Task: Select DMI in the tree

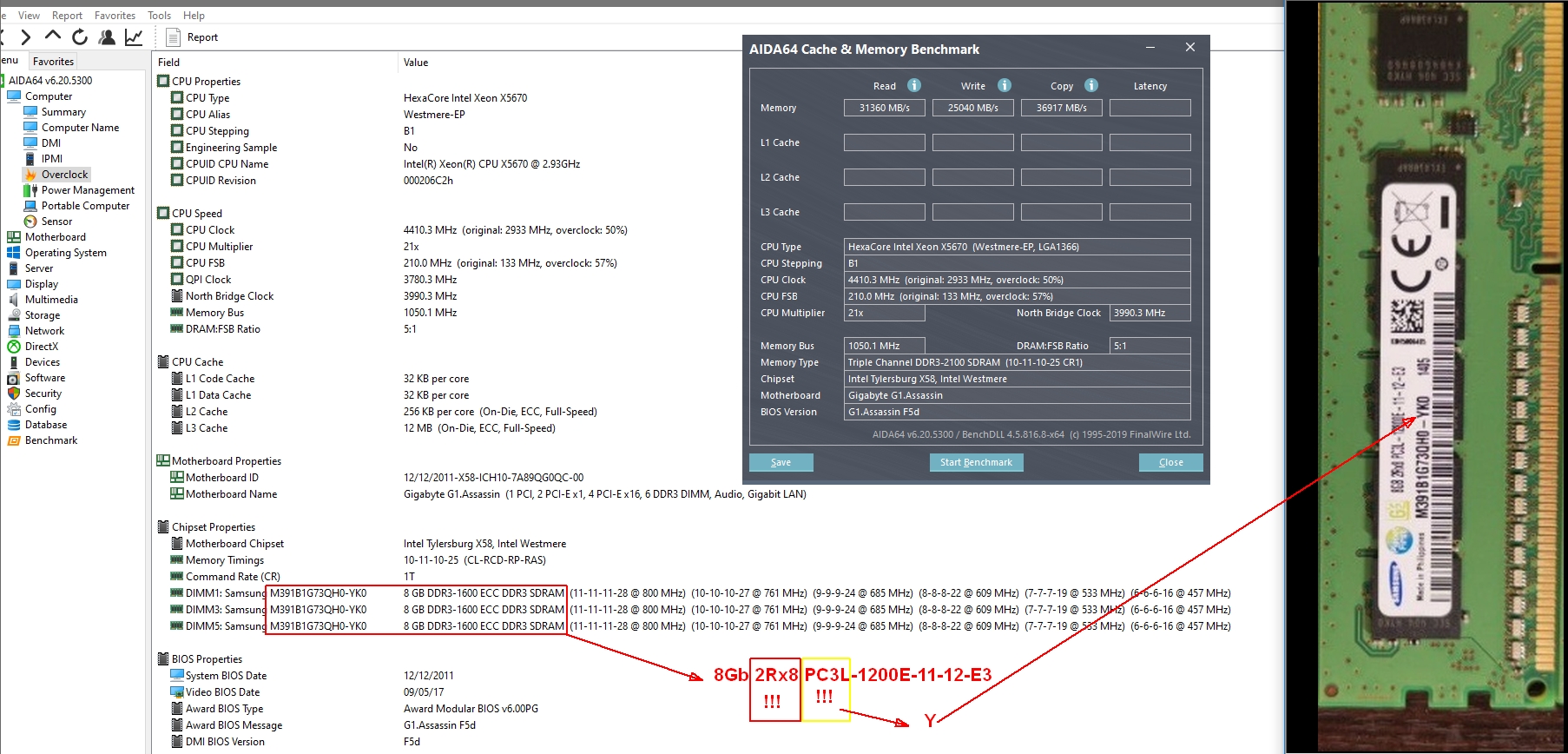Action: (51, 143)
